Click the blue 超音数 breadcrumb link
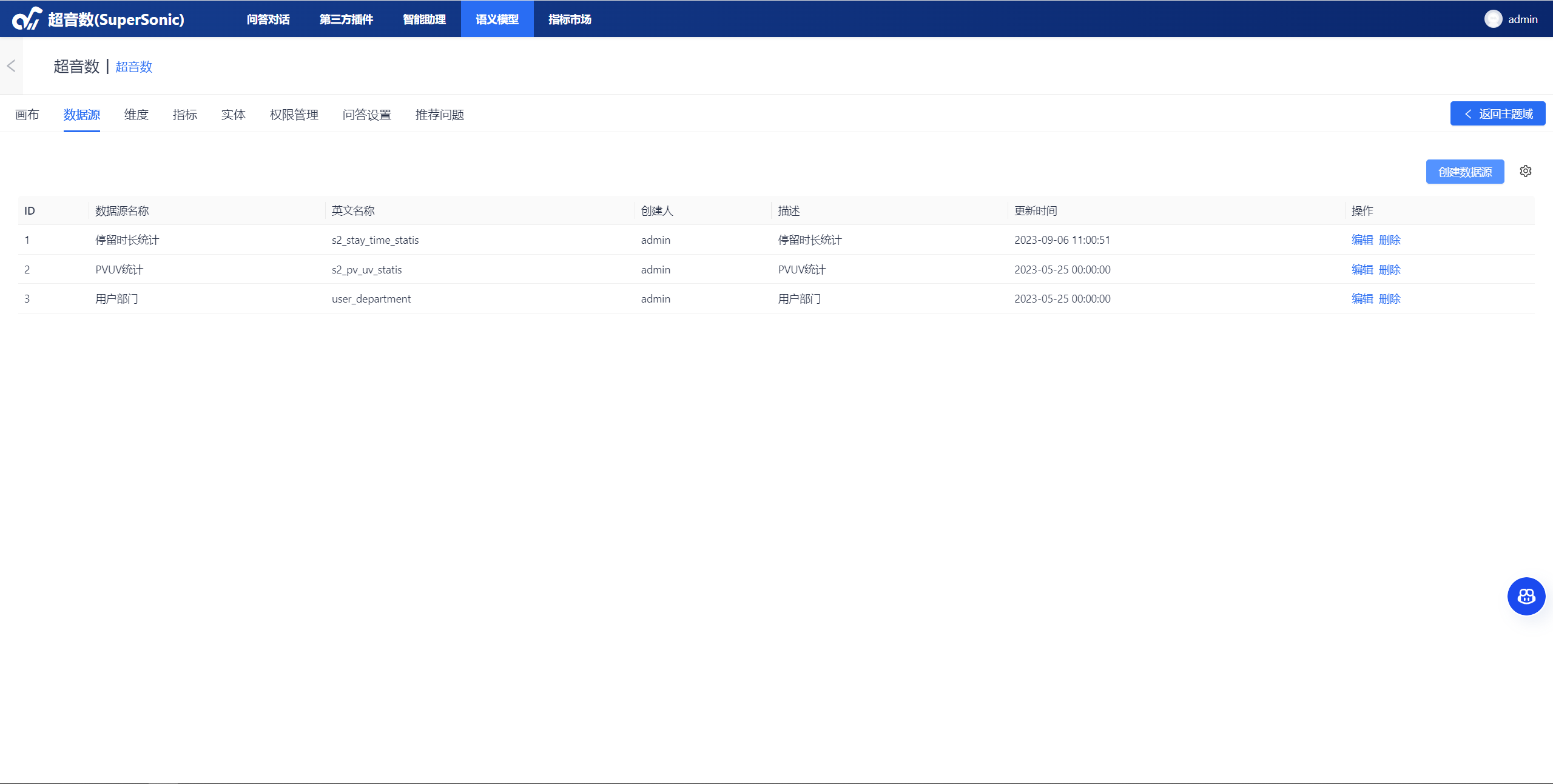The width and height of the screenshot is (1553, 784). [x=134, y=67]
